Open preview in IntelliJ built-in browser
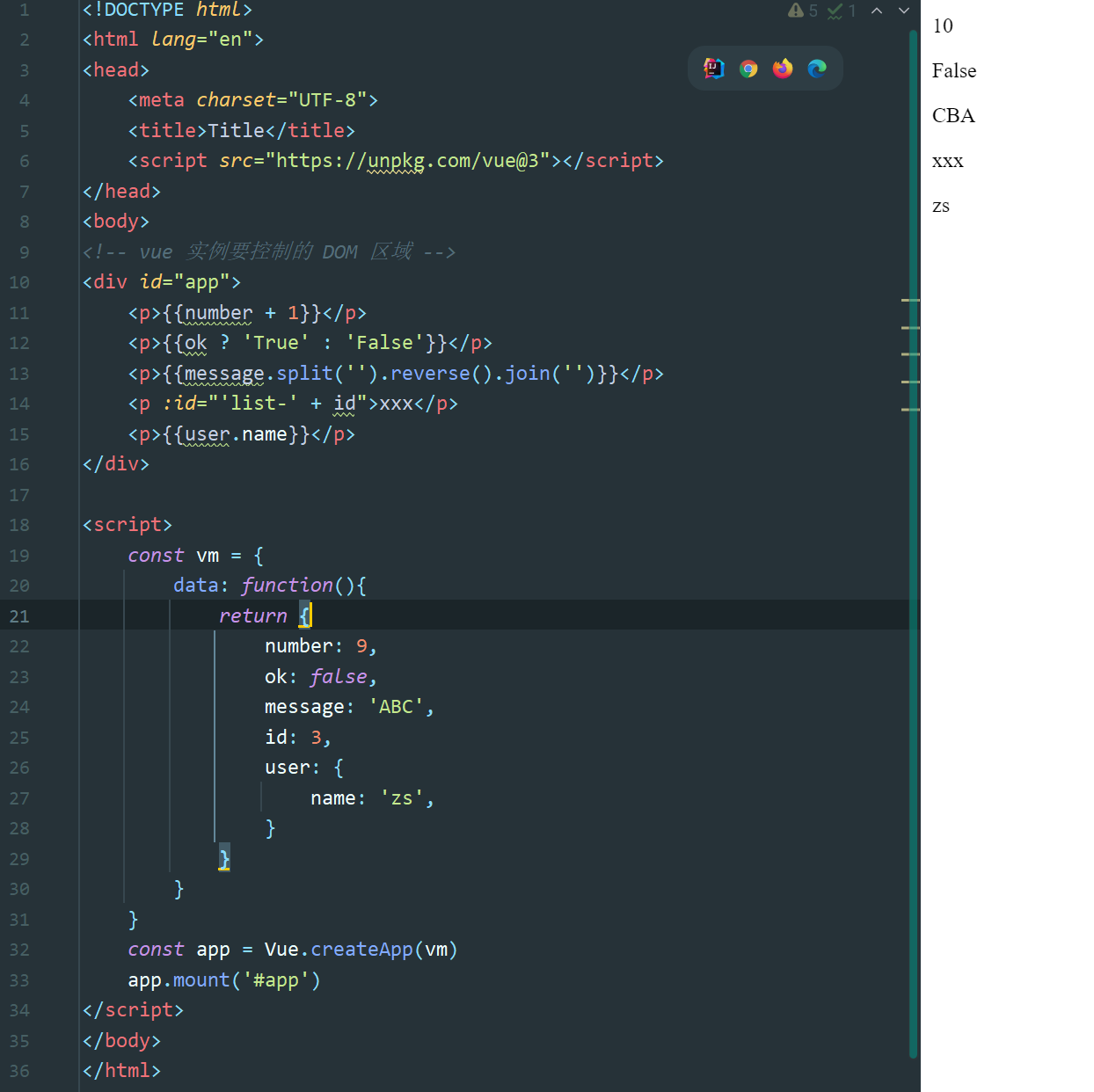 [714, 69]
